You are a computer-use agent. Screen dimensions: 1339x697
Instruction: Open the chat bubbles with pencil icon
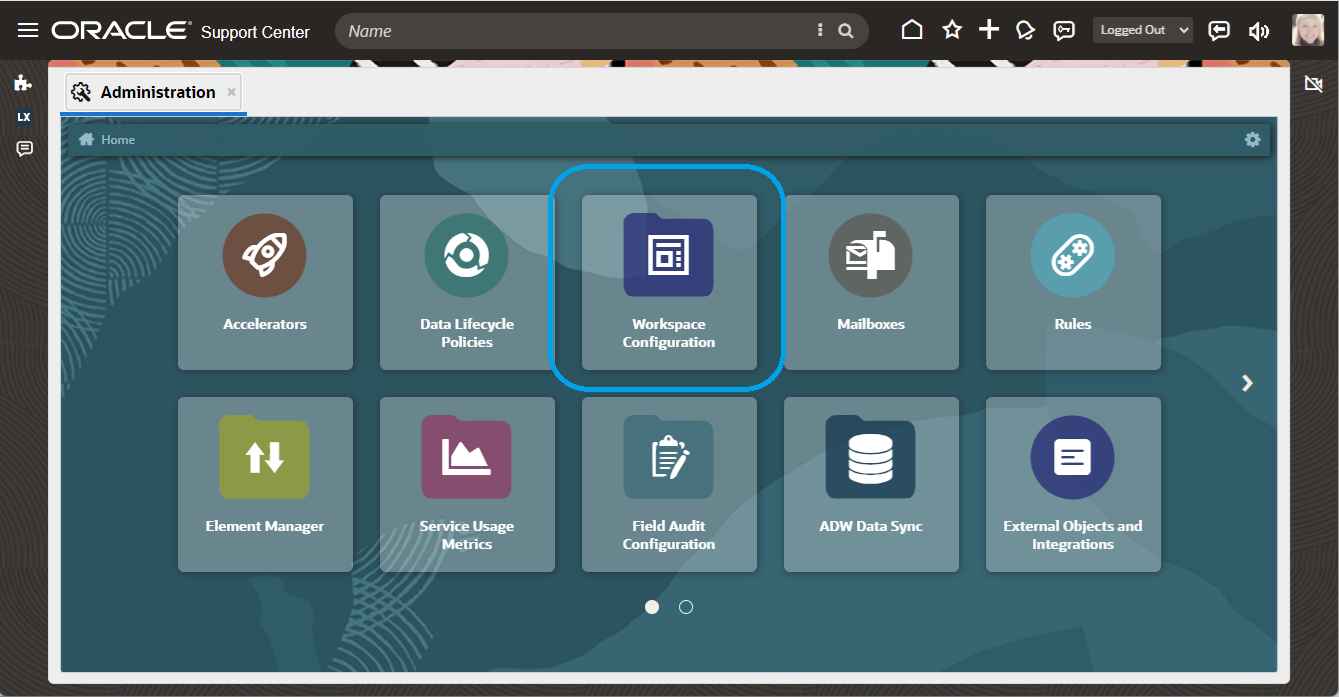coord(1025,30)
